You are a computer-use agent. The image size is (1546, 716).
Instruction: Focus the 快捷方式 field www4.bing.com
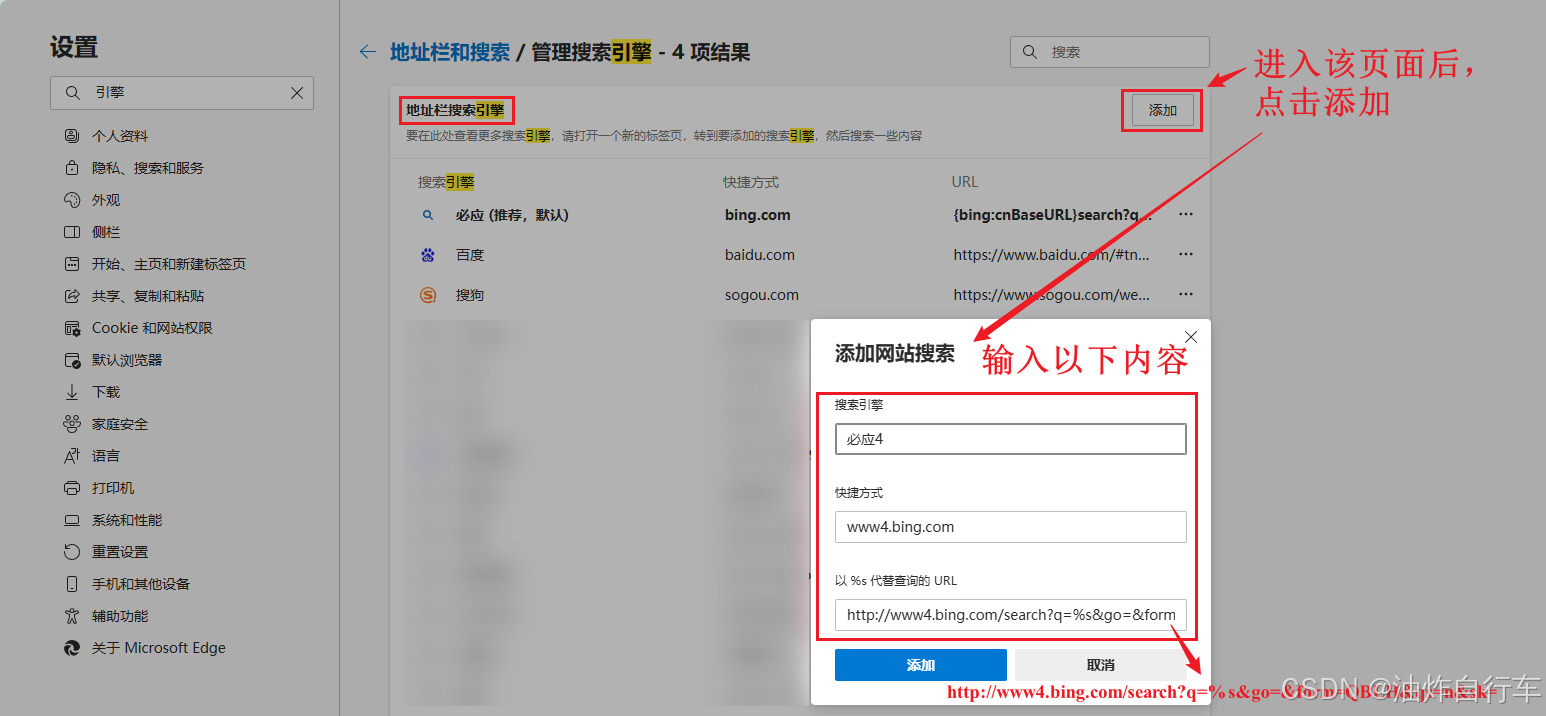point(1011,527)
